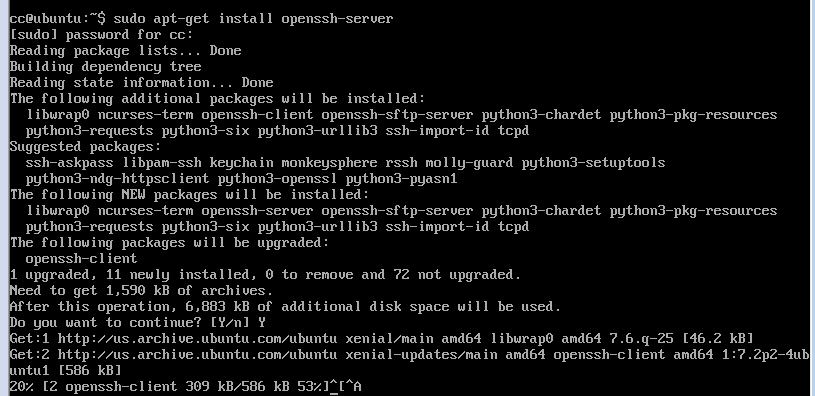Click the us.archive.ubuntu.com URL on Get:2 line
The width and height of the screenshot is (815, 396).
(197, 355)
